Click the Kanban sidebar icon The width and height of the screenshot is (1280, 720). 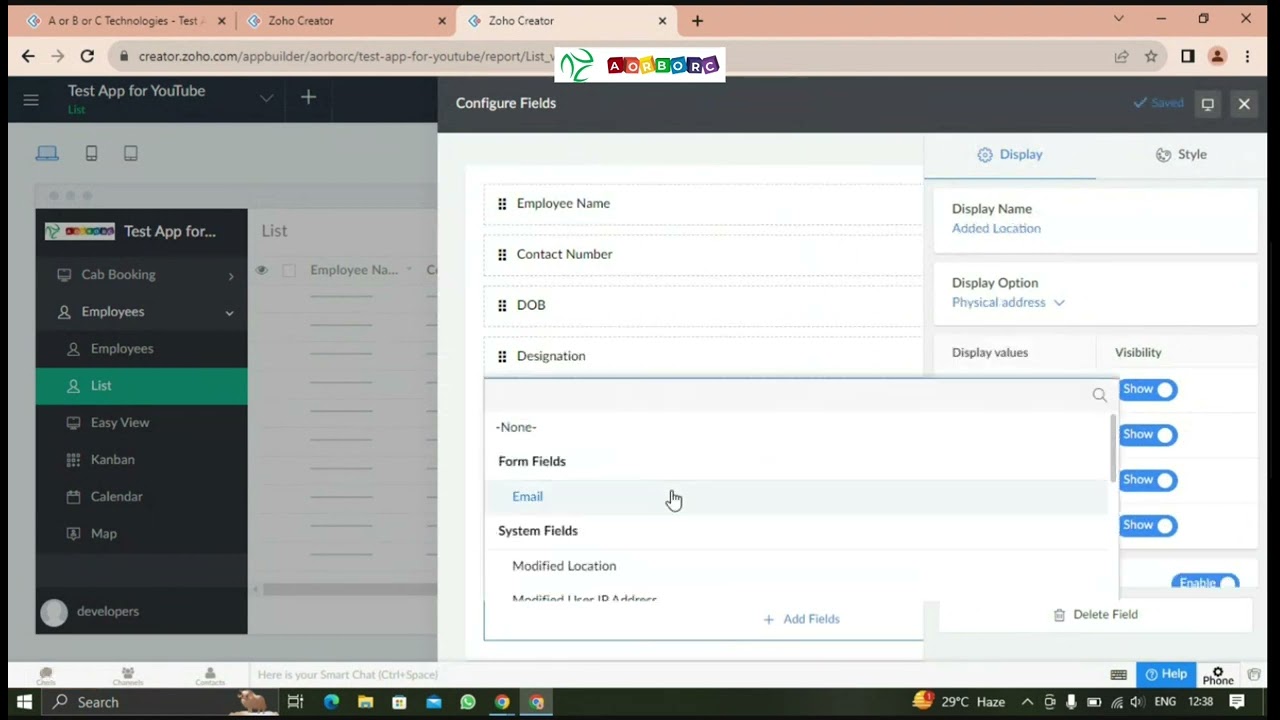click(73, 459)
